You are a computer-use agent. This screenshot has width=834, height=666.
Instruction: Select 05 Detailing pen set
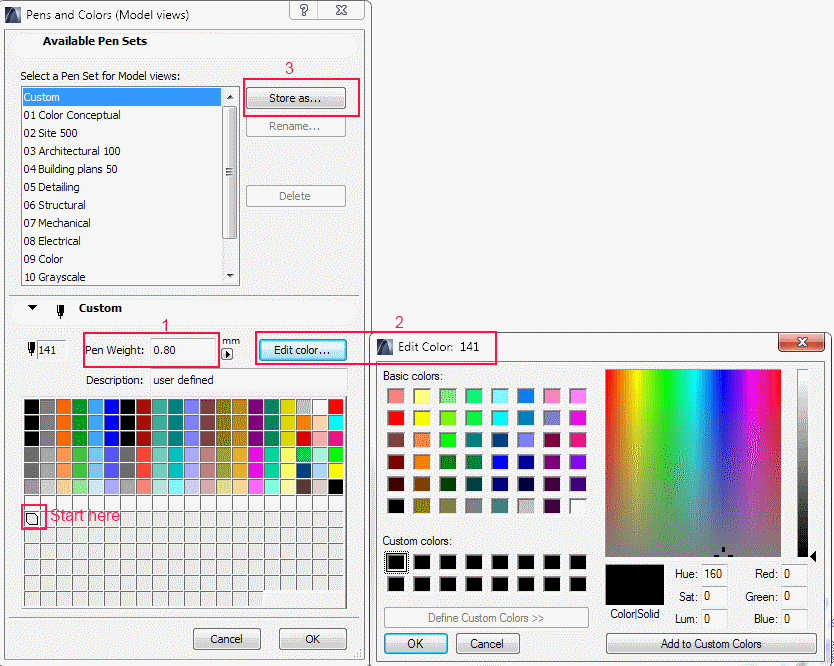121,187
